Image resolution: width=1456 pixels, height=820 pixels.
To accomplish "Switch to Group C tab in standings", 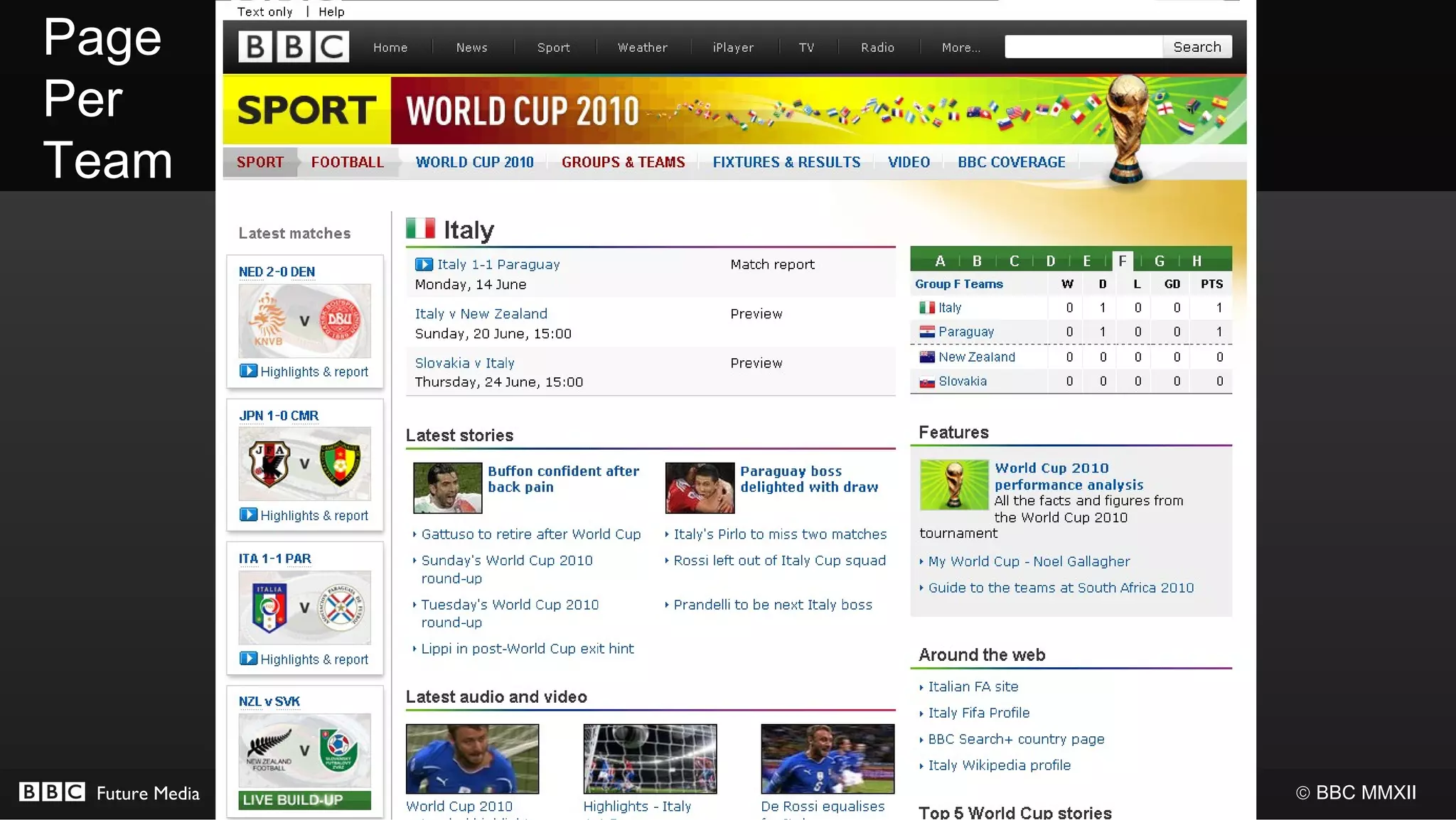I will pos(1015,261).
